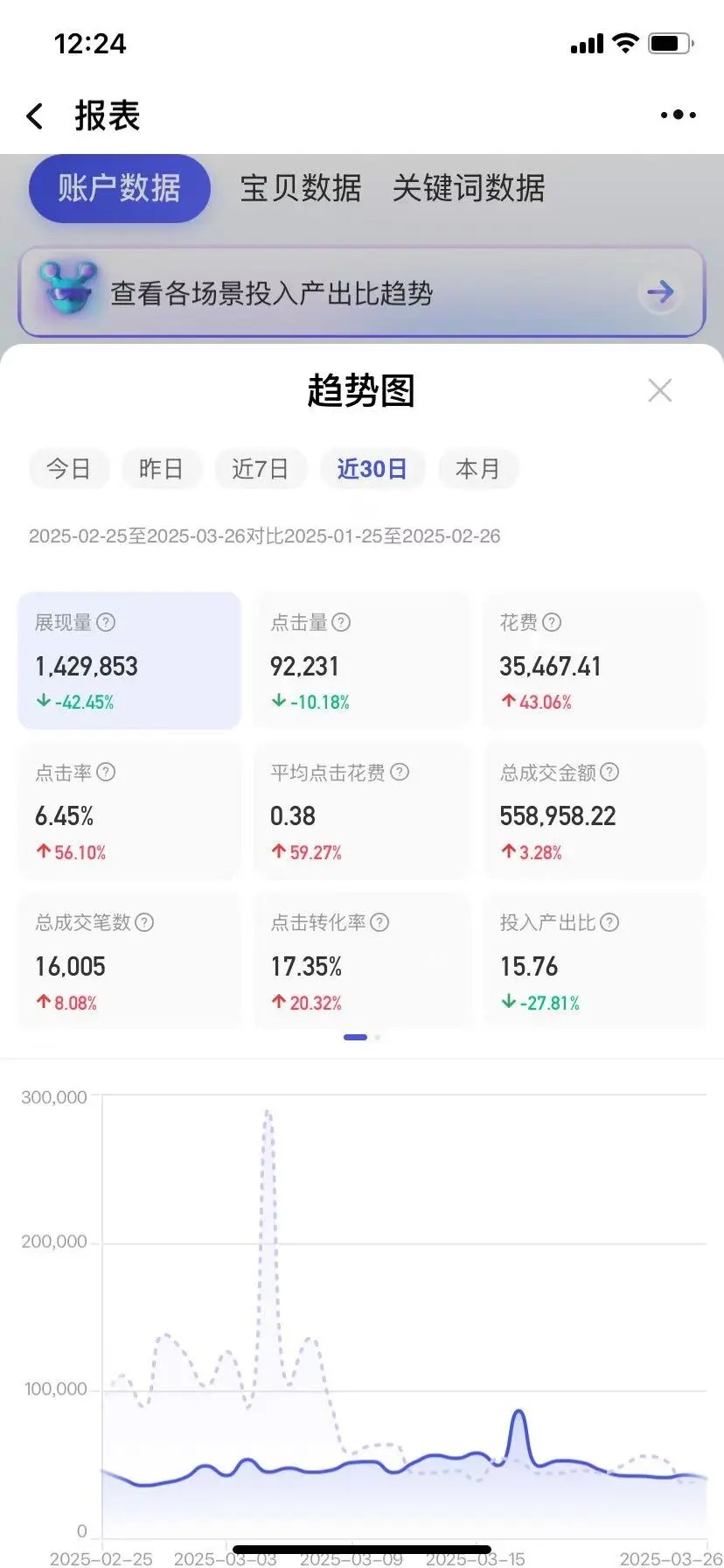Tap the battery icon in status bar
724x1568 pixels.
point(672,43)
